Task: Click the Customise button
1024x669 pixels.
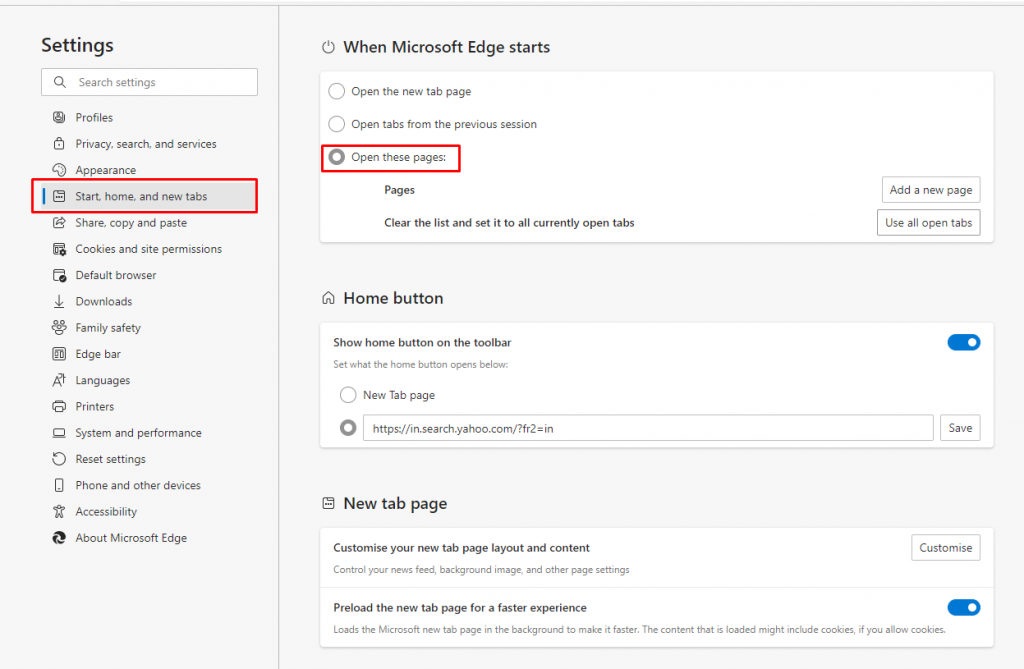Action: pos(946,547)
